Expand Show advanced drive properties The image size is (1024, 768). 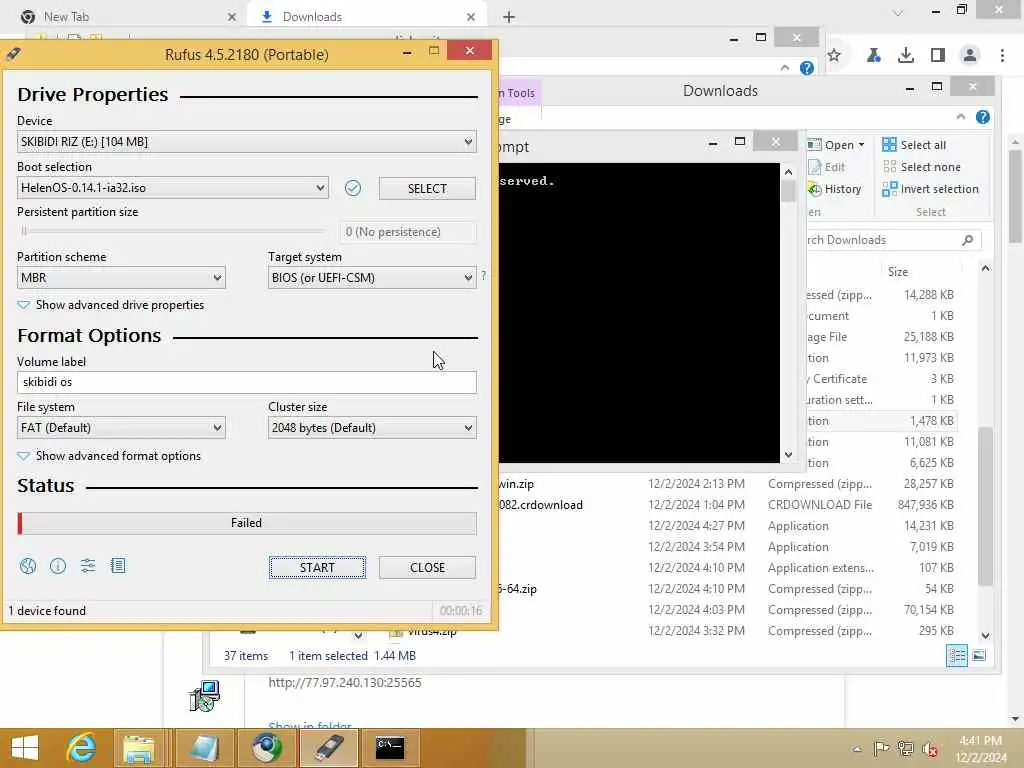click(110, 305)
